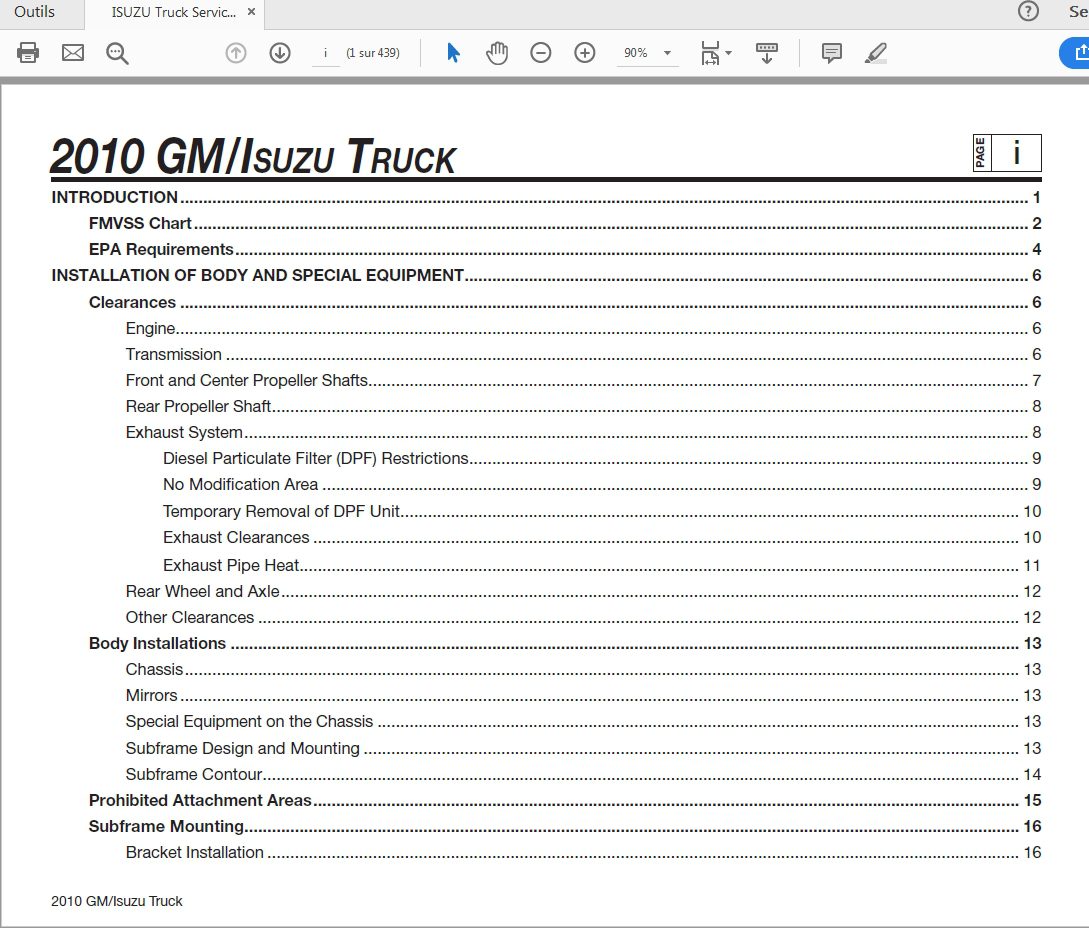Image resolution: width=1089 pixels, height=928 pixels.
Task: Click the scrolling mode keyboard icon
Action: click(x=767, y=53)
